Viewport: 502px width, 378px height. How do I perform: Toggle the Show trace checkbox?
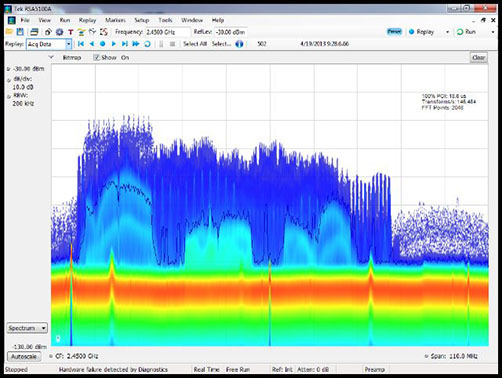(x=96, y=58)
